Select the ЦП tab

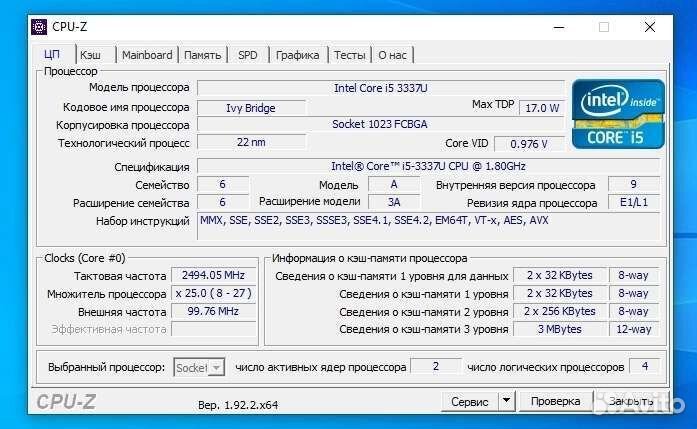52,54
